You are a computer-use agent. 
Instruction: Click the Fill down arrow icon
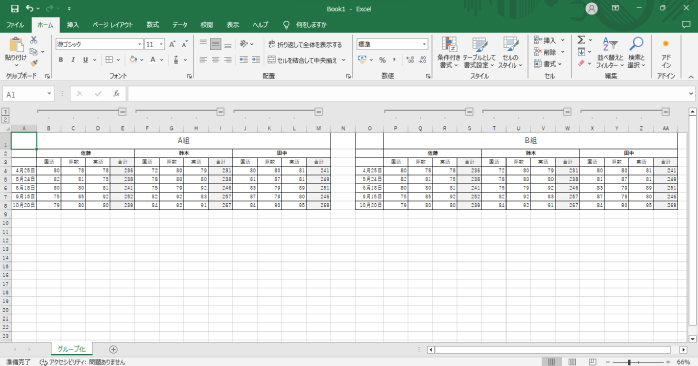tap(581, 52)
